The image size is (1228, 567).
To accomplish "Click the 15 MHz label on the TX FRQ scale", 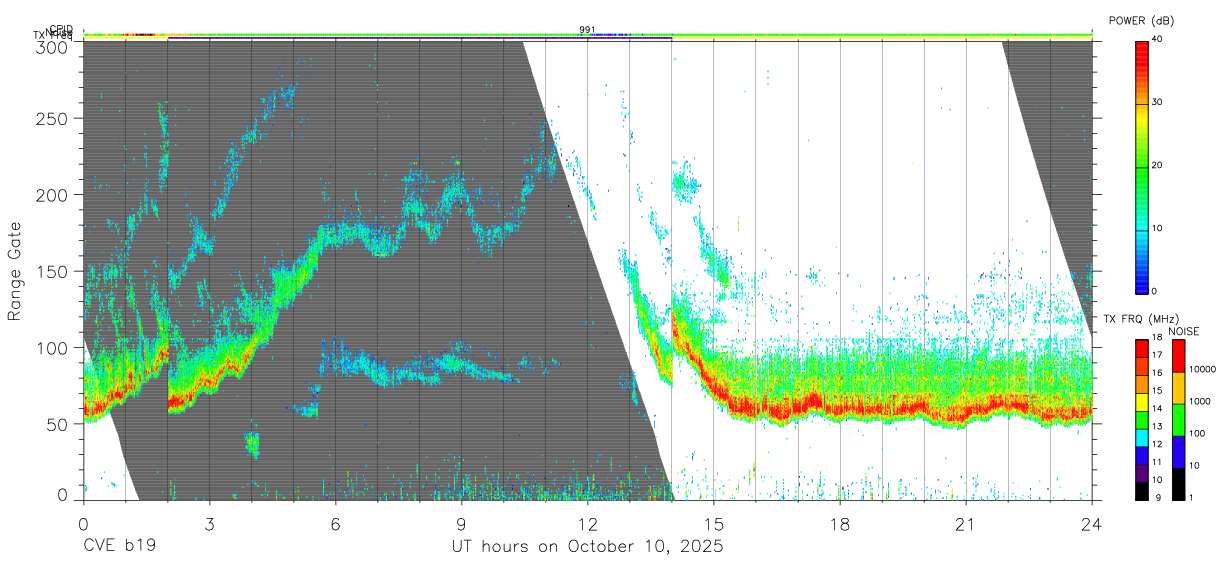I will 1155,391.
